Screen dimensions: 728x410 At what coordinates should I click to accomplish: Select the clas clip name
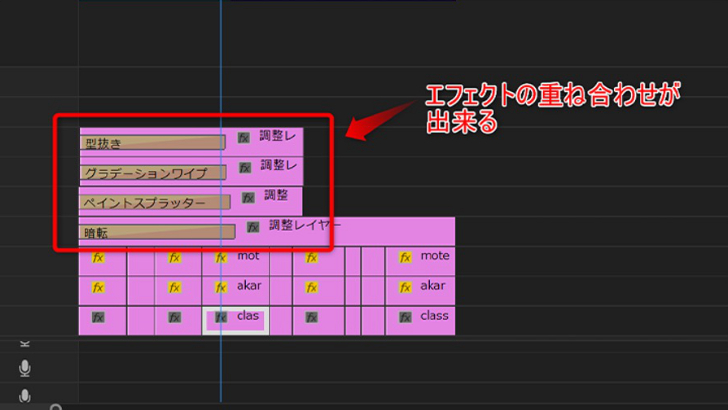pyautogui.click(x=248, y=316)
